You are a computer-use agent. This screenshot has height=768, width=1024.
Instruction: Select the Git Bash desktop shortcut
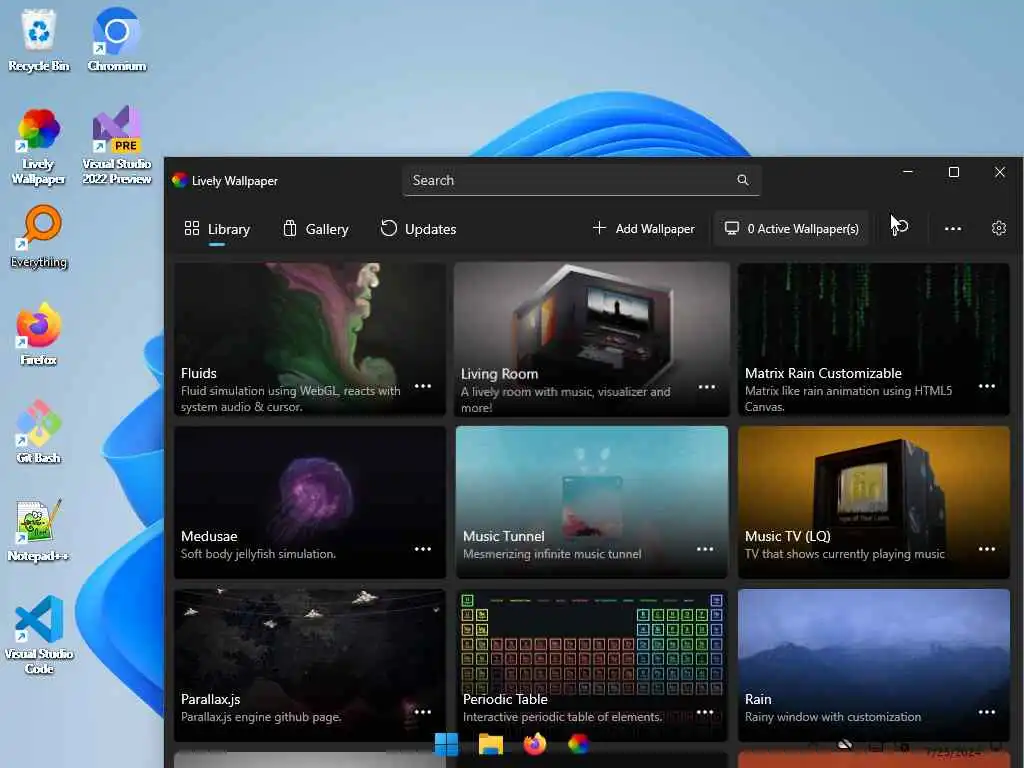(x=39, y=432)
